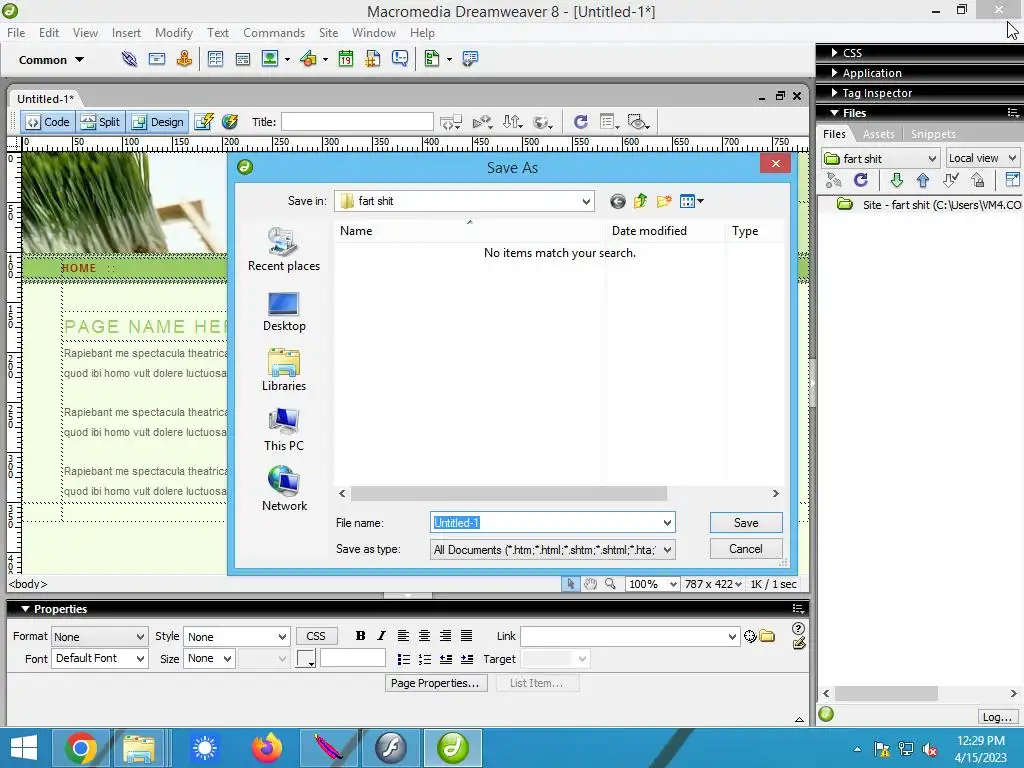Image resolution: width=1024 pixels, height=768 pixels.
Task: Toggle Justify alignment in Properties
Action: click(466, 635)
